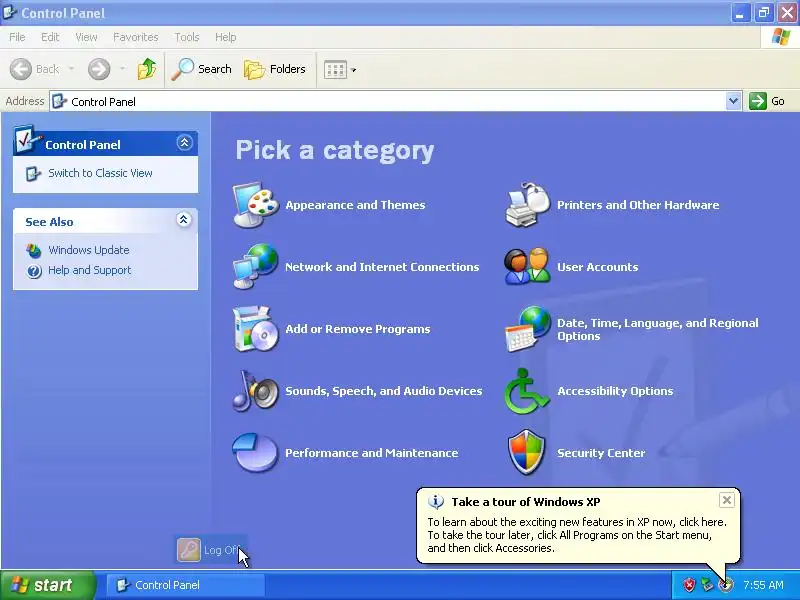The height and width of the screenshot is (600, 800).
Task: Click the Windows Update icon in See Also
Action: tap(34, 250)
